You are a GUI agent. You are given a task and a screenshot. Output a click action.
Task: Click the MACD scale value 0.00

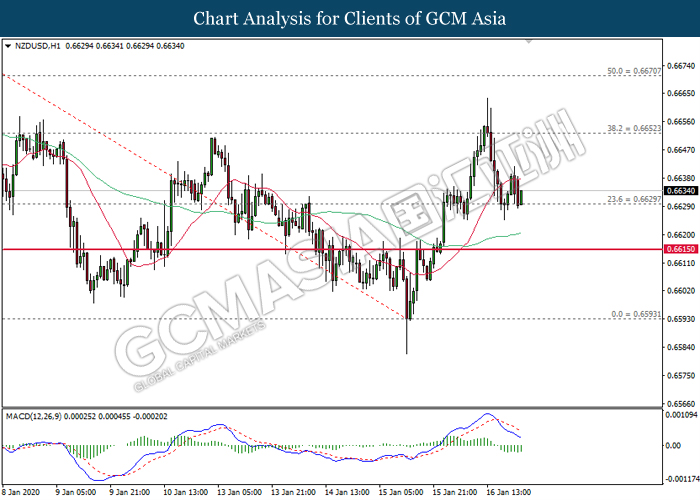coord(673,446)
